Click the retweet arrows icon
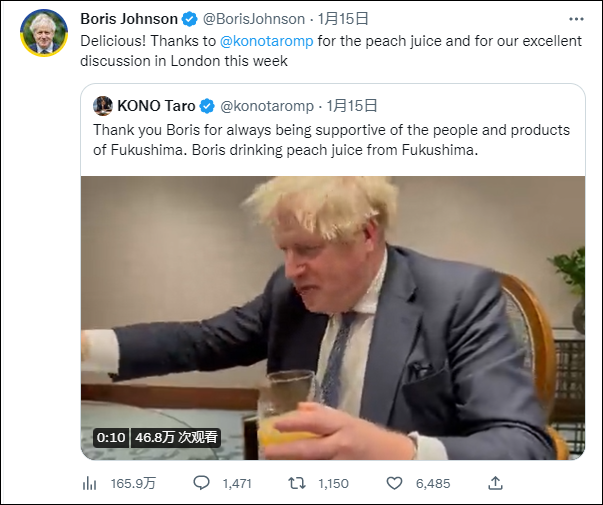 (297, 483)
